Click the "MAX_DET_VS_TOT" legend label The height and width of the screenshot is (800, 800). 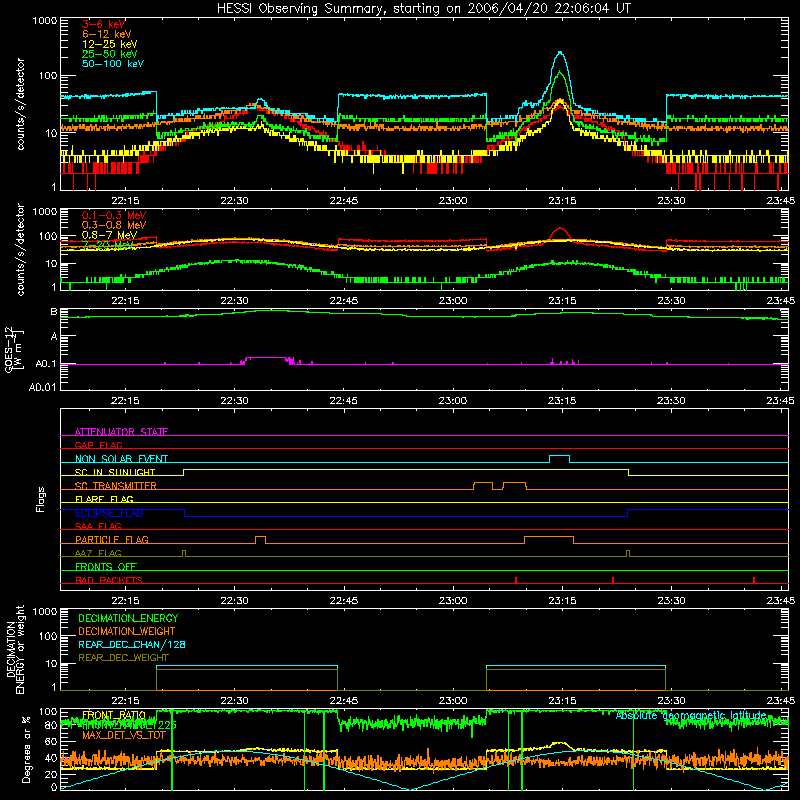124,735
